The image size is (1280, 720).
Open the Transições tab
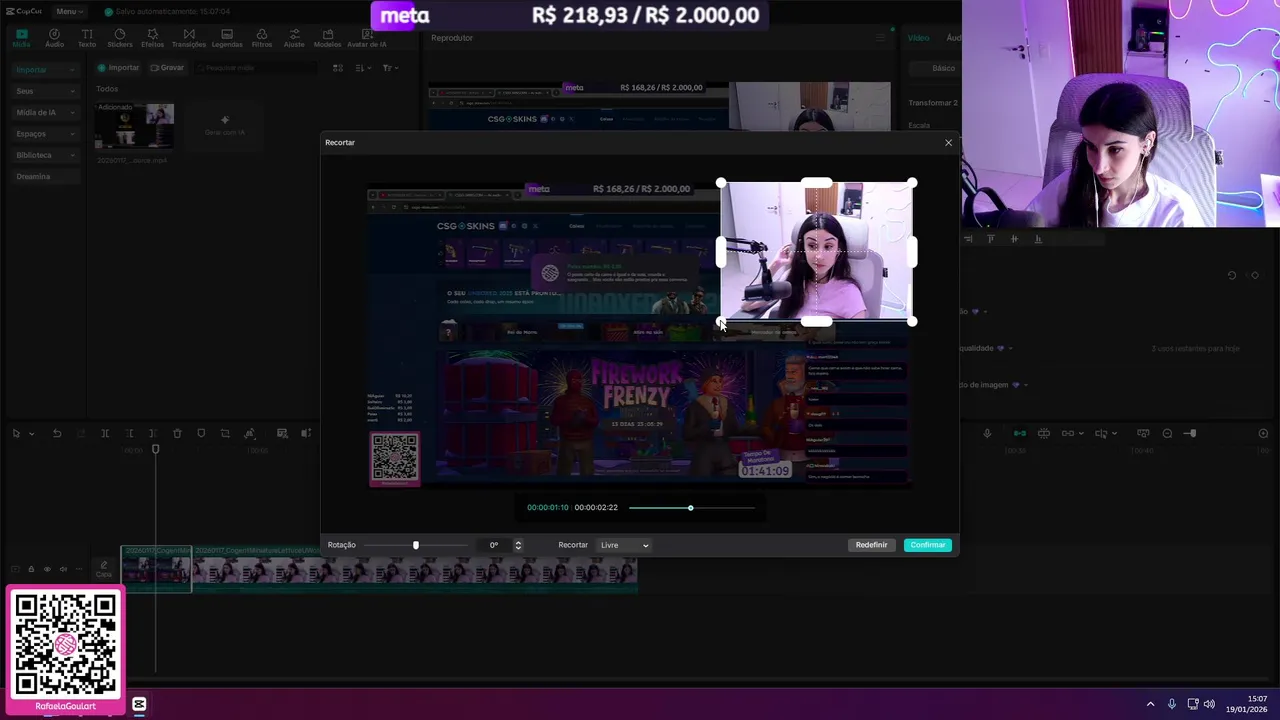click(189, 38)
